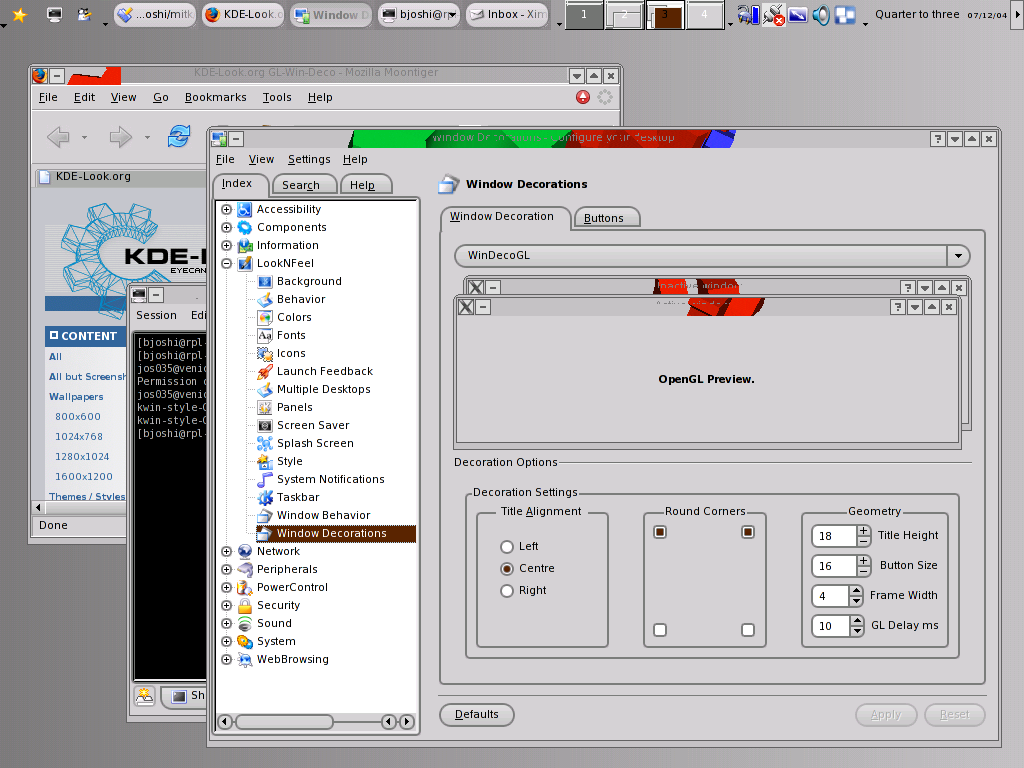Image resolution: width=1024 pixels, height=768 pixels.
Task: Open the View menu in Control Center
Action: click(x=261, y=159)
